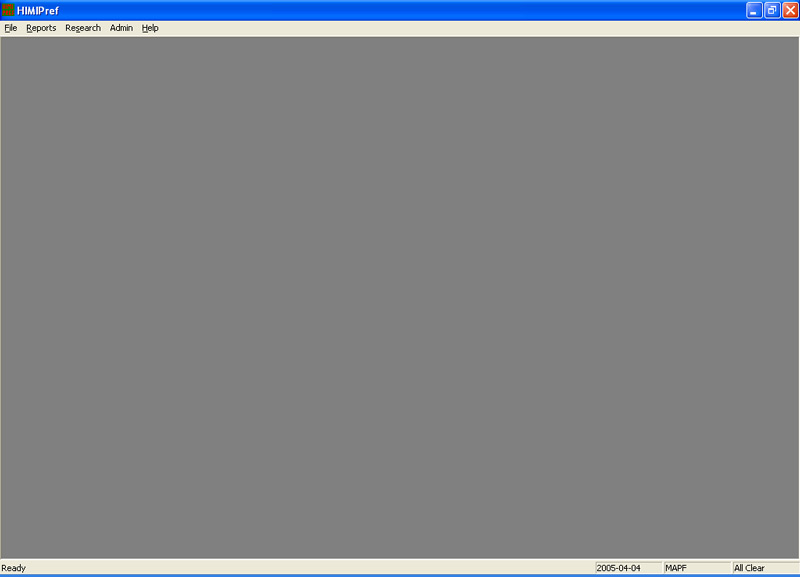Click the MAPF status bar entry
Image resolution: width=800 pixels, height=577 pixels.
click(x=697, y=568)
